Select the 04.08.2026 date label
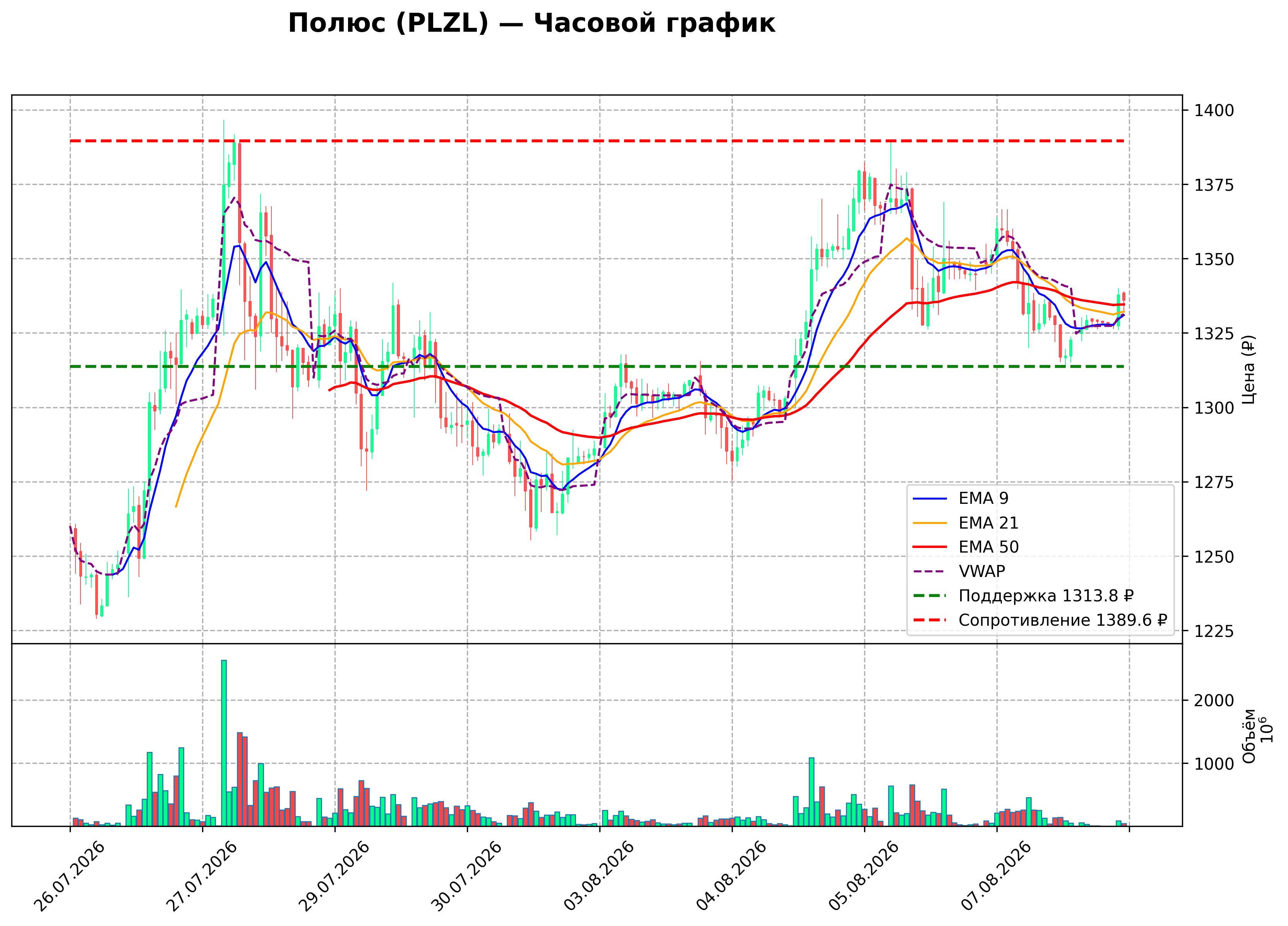The image size is (1288, 926). point(731,876)
